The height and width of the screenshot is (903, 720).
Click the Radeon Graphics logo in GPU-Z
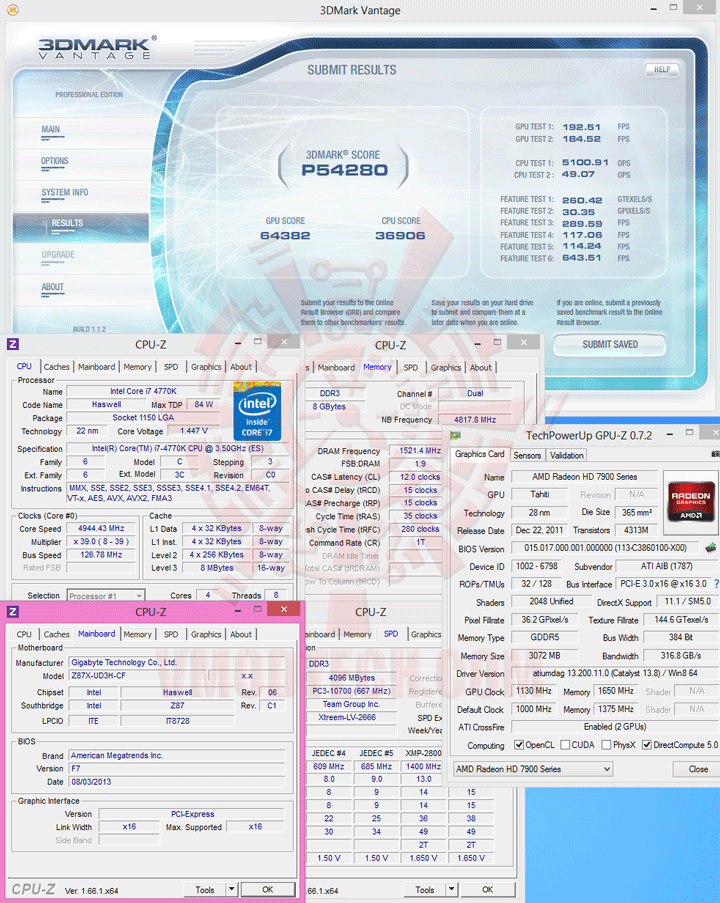pyautogui.click(x=691, y=503)
